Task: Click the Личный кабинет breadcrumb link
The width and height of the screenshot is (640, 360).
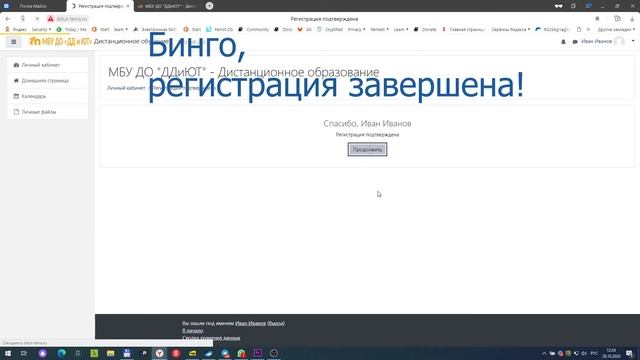Action: point(126,88)
